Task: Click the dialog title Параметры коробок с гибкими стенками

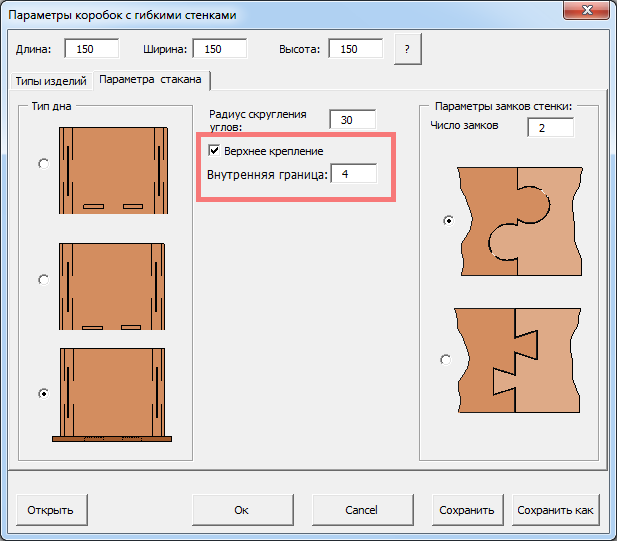Action: (122, 15)
